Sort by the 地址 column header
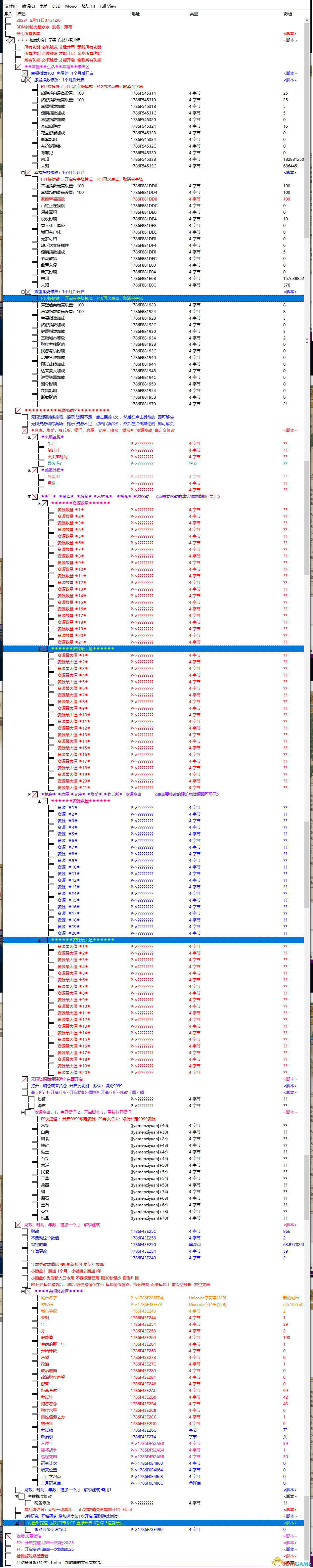This screenshot has width=313, height=1568. click(x=135, y=13)
